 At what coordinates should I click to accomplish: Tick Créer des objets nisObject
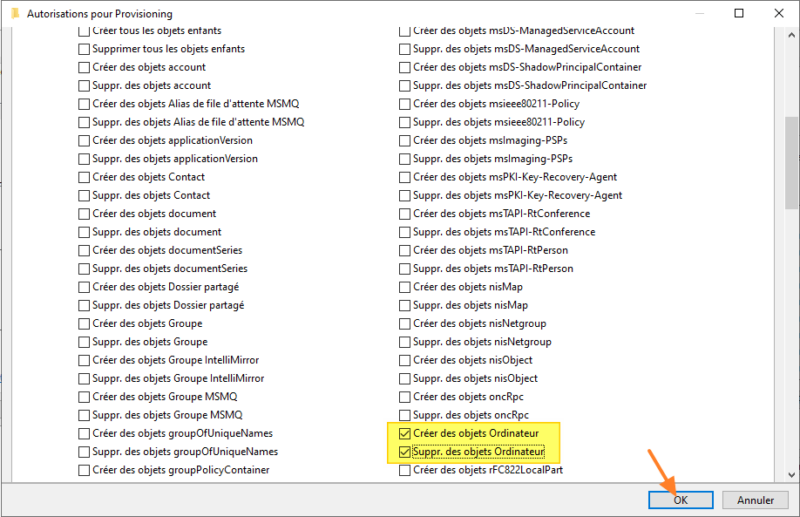405,360
